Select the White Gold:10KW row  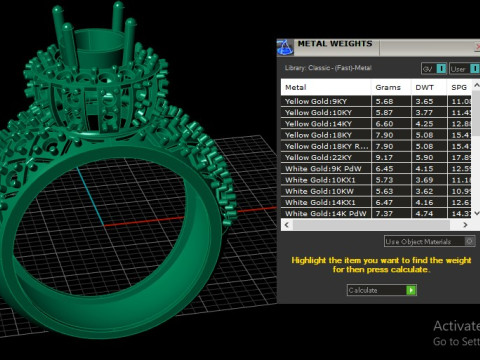click(376, 191)
